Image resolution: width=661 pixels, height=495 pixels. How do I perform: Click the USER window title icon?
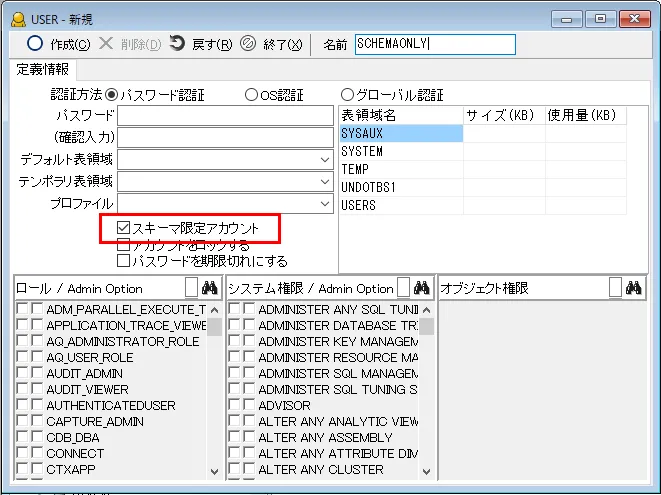(18, 20)
